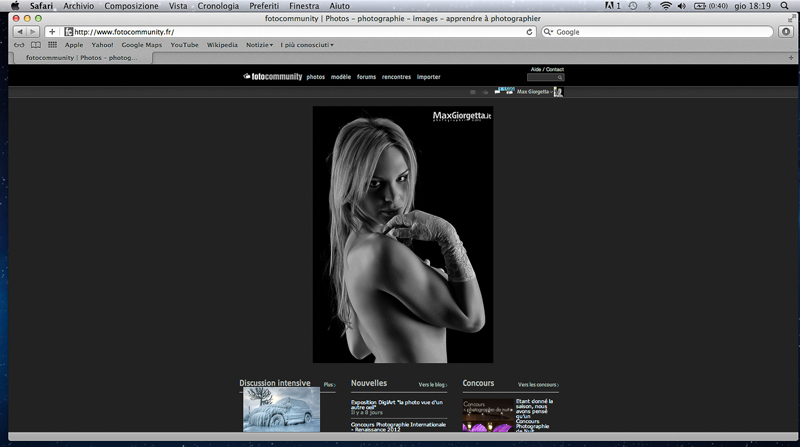Open the Exposition DigiArt news item
This screenshot has height=447, width=800.
[396, 405]
